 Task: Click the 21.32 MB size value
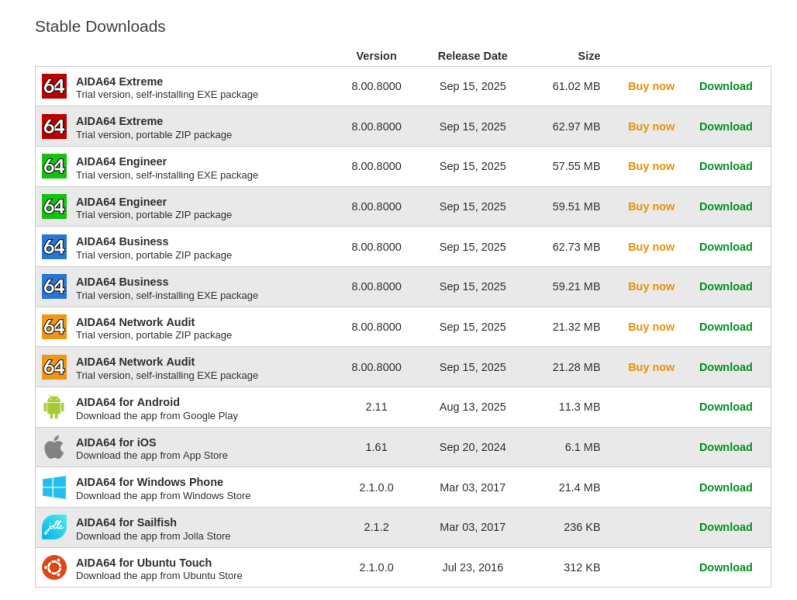click(576, 327)
